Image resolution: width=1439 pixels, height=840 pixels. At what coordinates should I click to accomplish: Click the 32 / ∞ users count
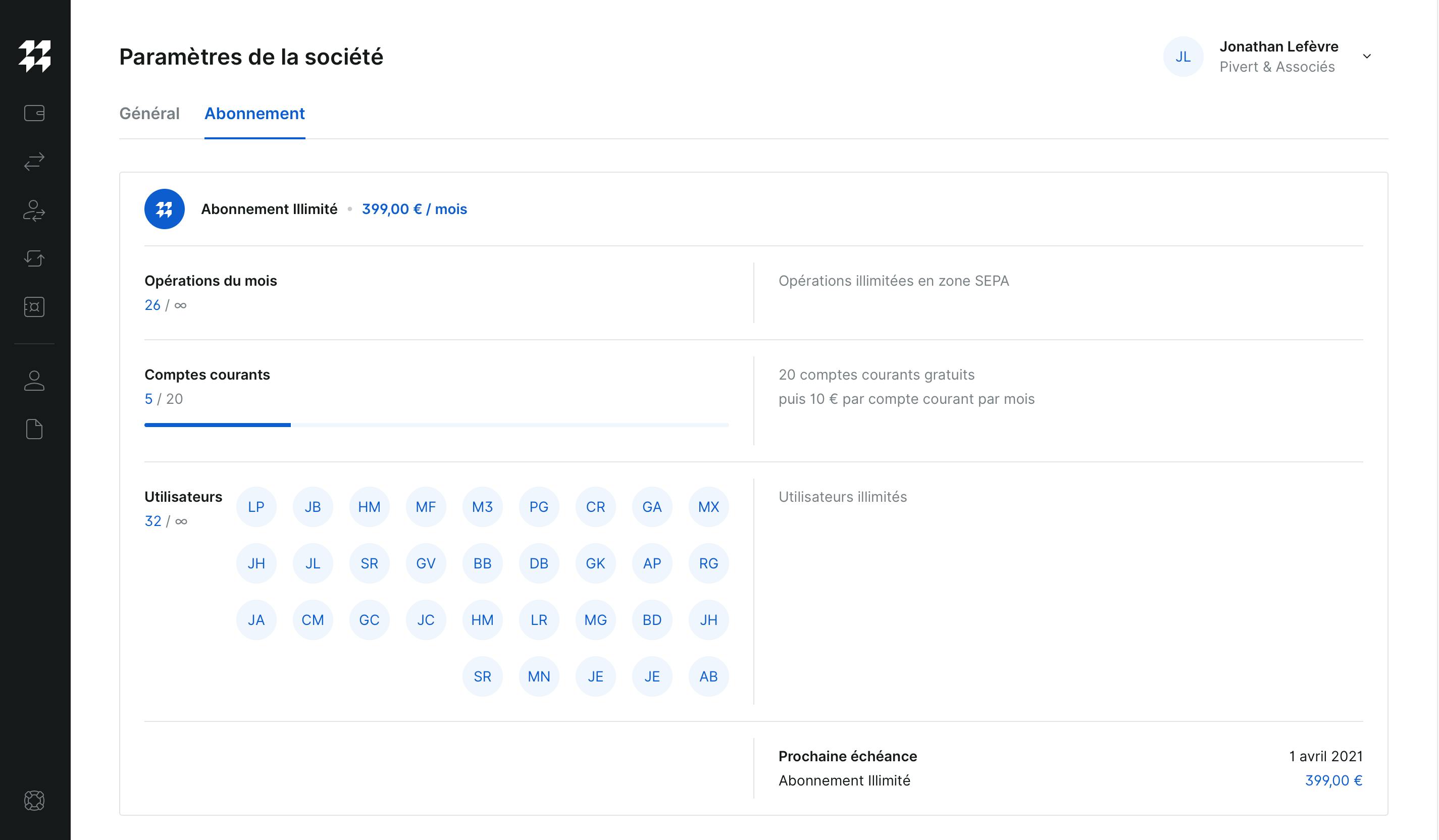[166, 521]
